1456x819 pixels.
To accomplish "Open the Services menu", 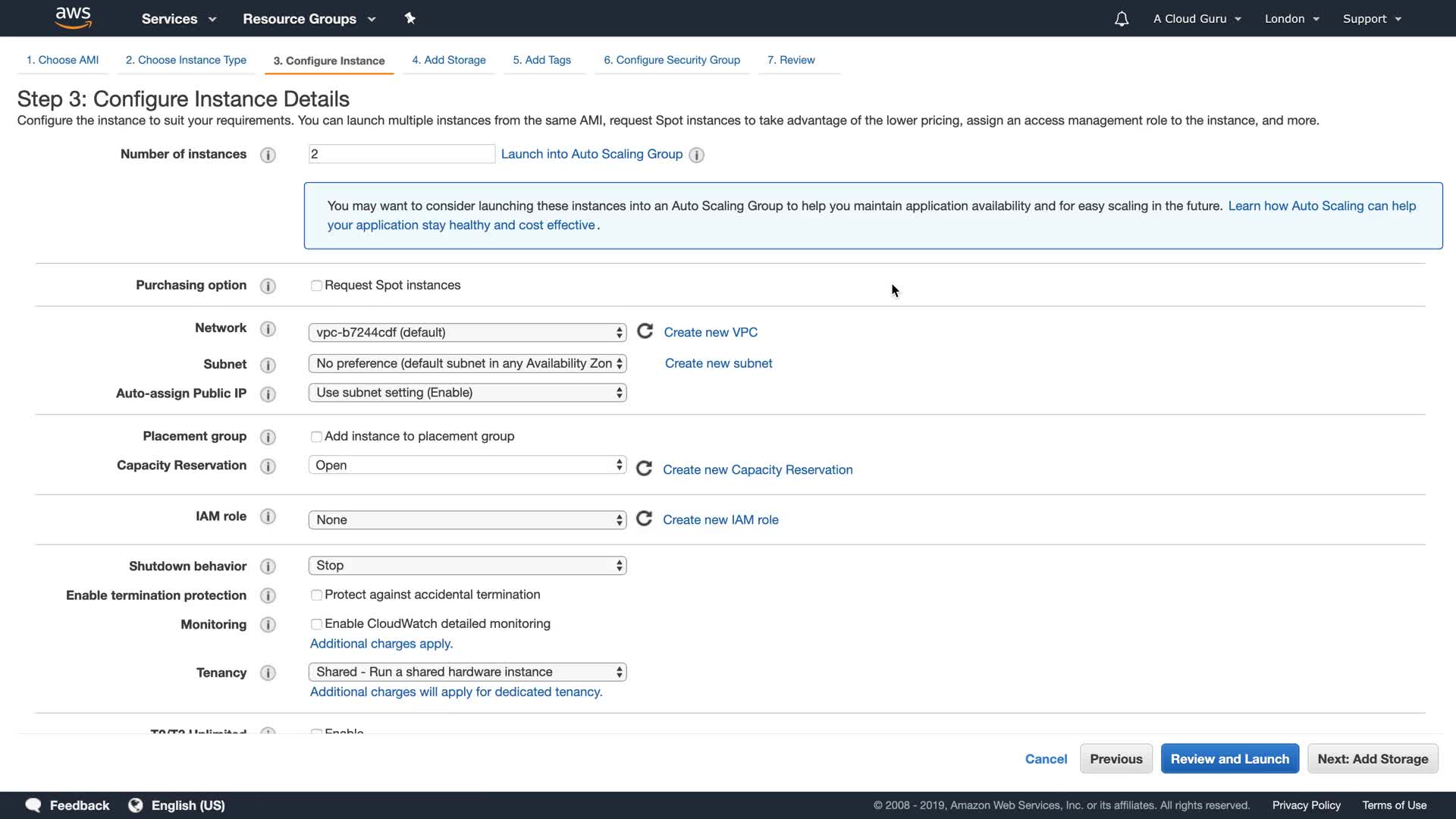I will click(178, 19).
